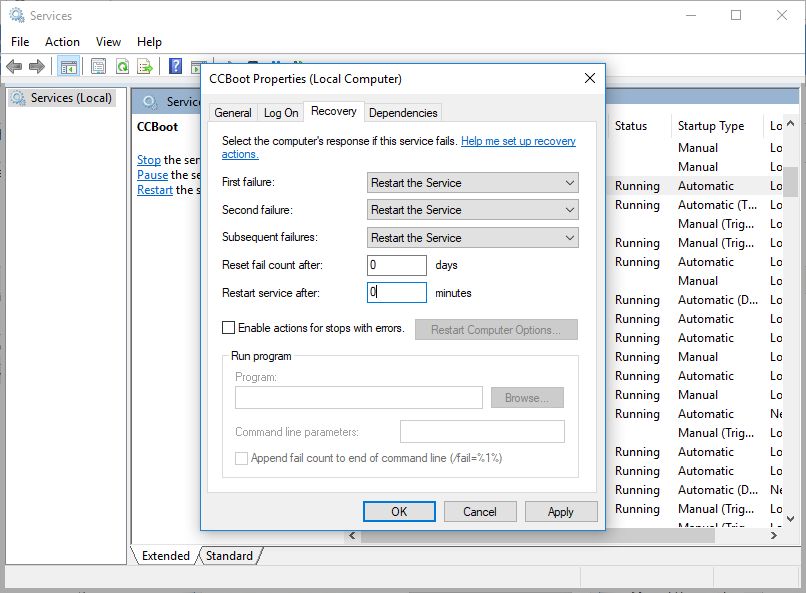This screenshot has height=593, width=806.
Task: Open Help me set up recovery link
Action: pyautogui.click(x=518, y=141)
